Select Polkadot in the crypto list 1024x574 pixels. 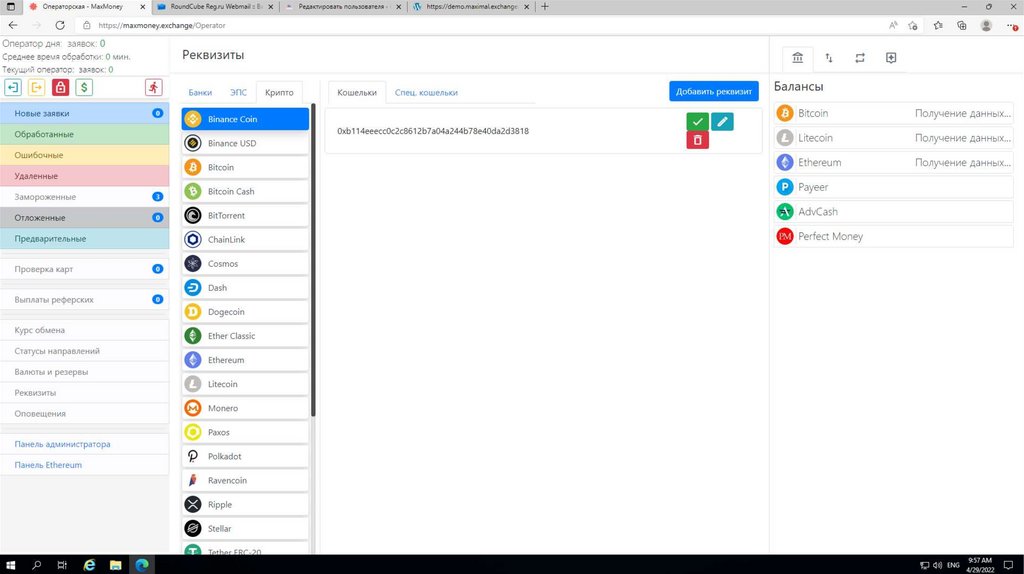(x=245, y=456)
